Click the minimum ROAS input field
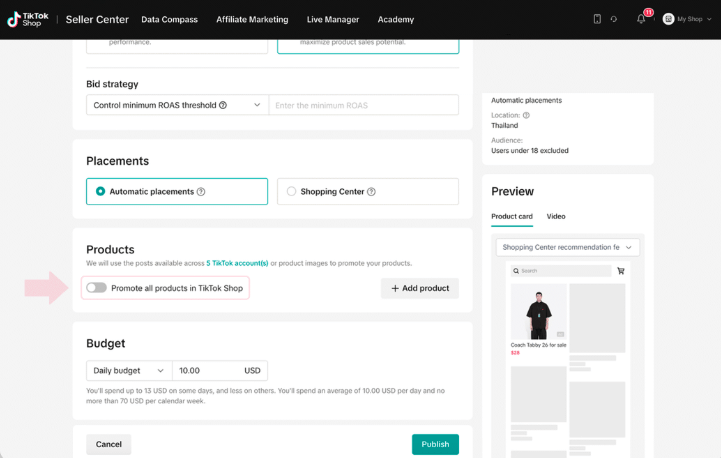 tap(363, 105)
